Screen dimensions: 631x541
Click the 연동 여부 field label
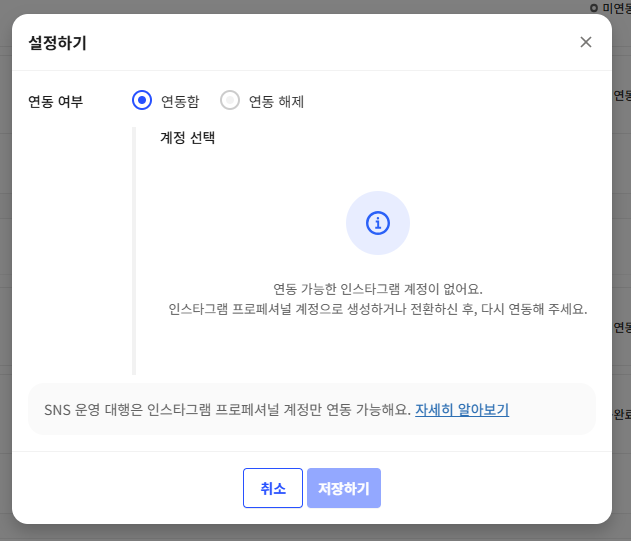56,101
